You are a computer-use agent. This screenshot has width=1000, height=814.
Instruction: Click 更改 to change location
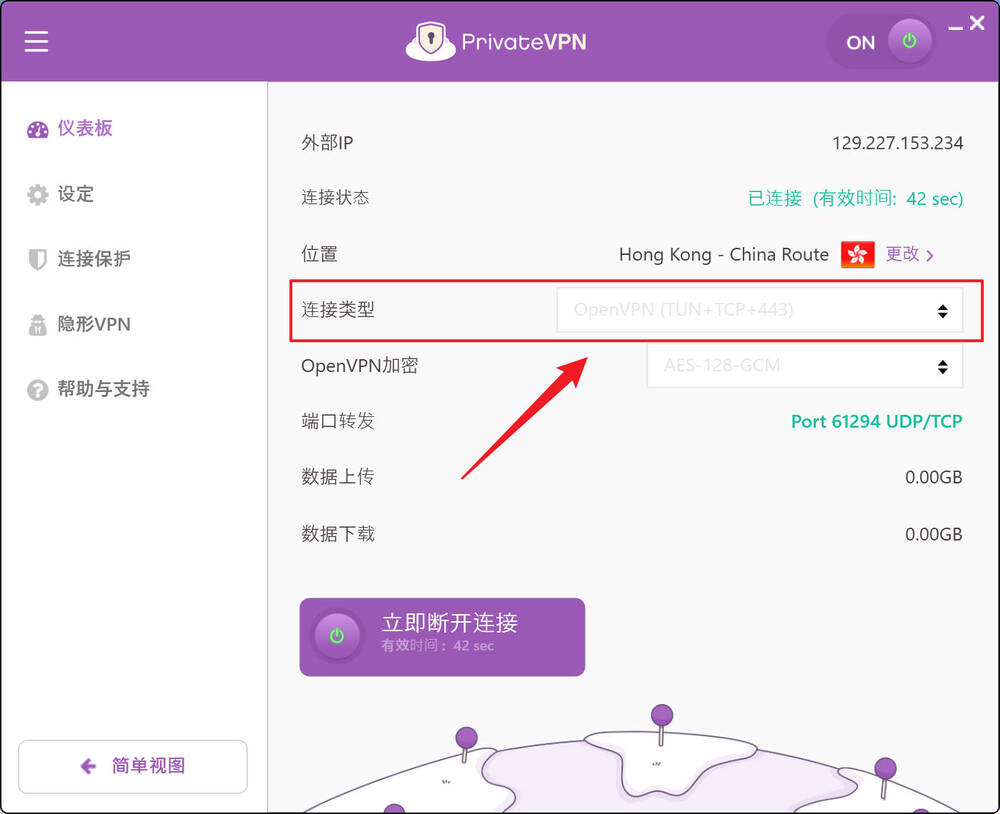(902, 254)
